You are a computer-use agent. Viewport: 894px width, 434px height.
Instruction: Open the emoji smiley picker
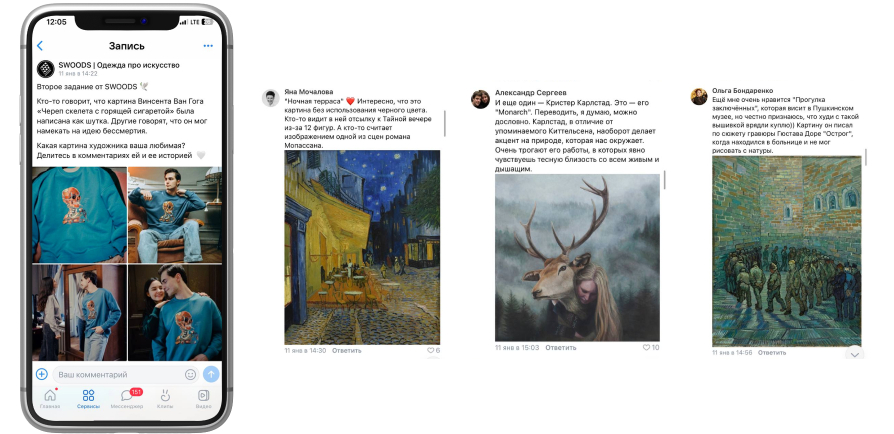pyautogui.click(x=190, y=375)
